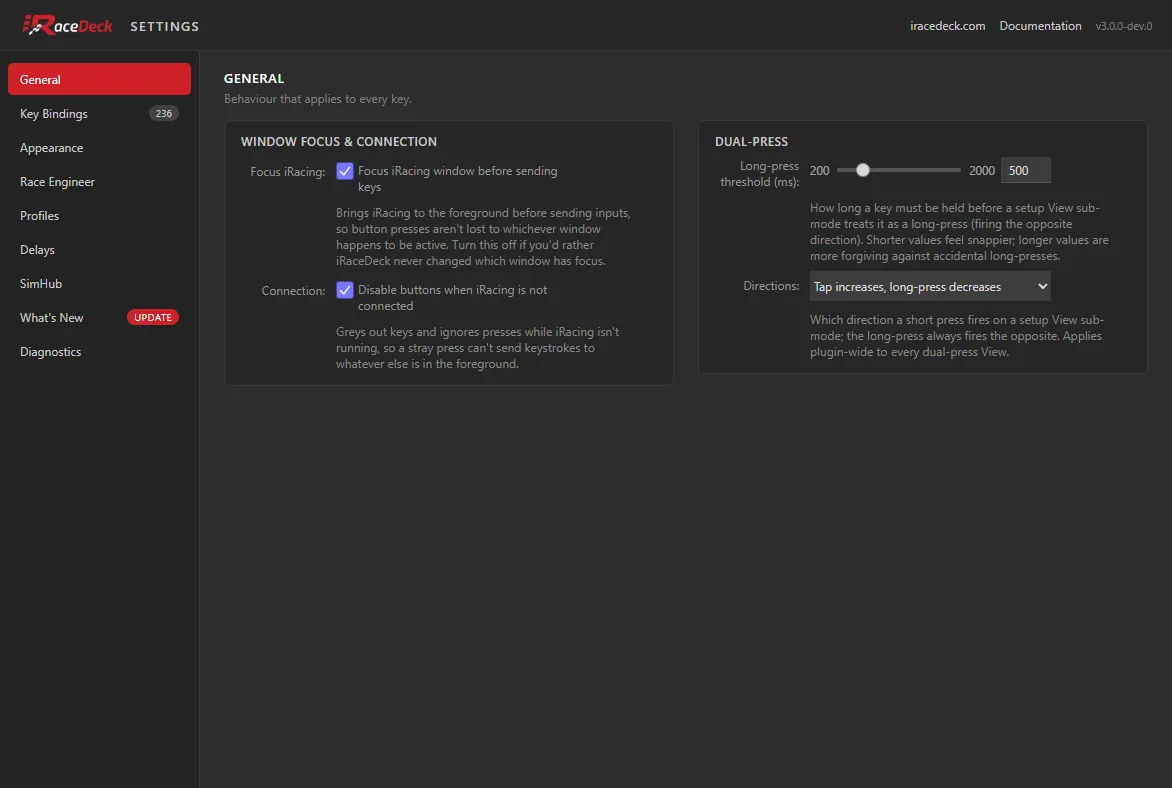Open the Directions dropdown
This screenshot has width=1172, height=788.
(930, 286)
